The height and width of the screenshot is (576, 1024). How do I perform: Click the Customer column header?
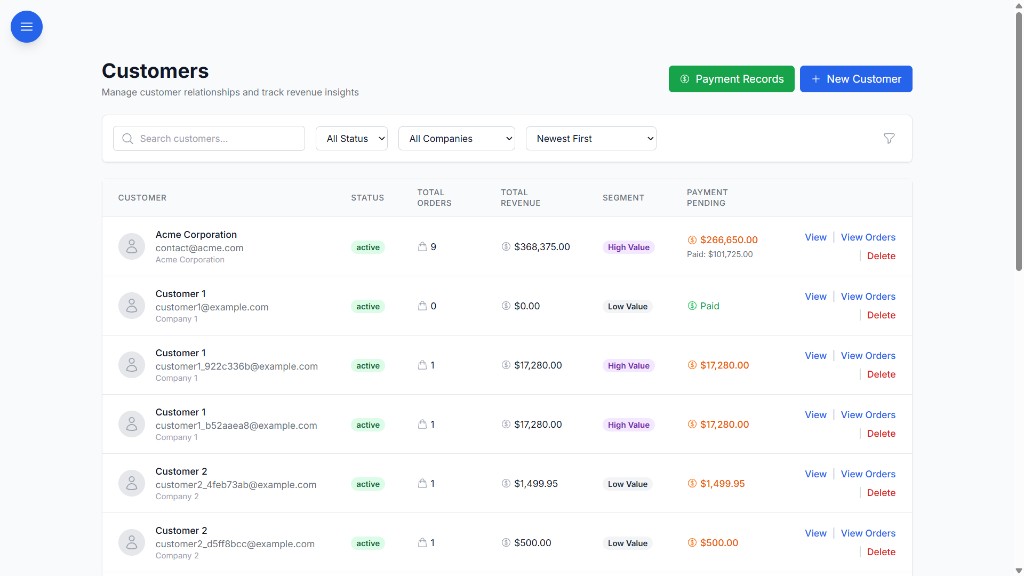pos(142,198)
